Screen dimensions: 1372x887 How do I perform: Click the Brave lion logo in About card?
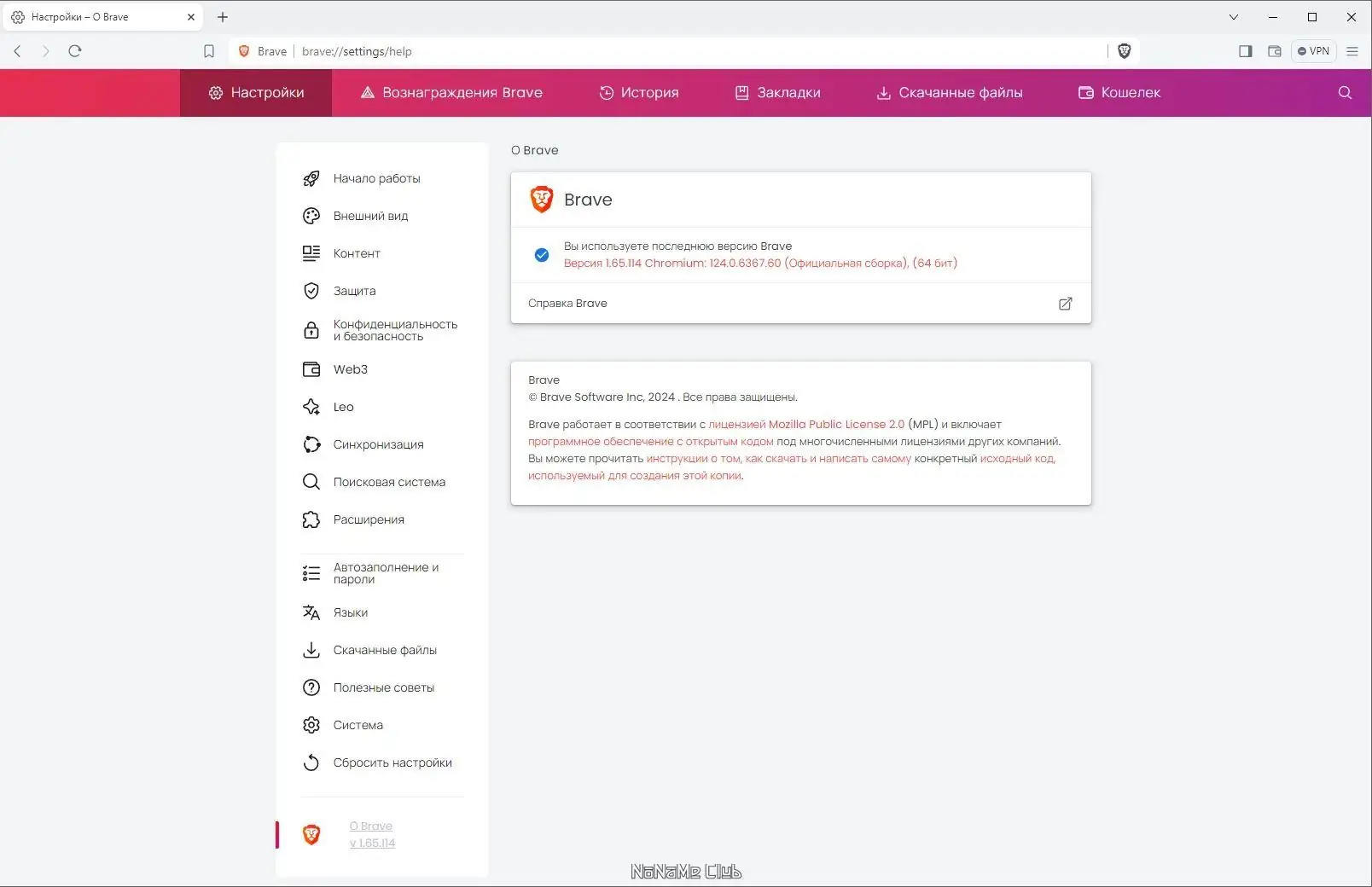[x=542, y=200]
